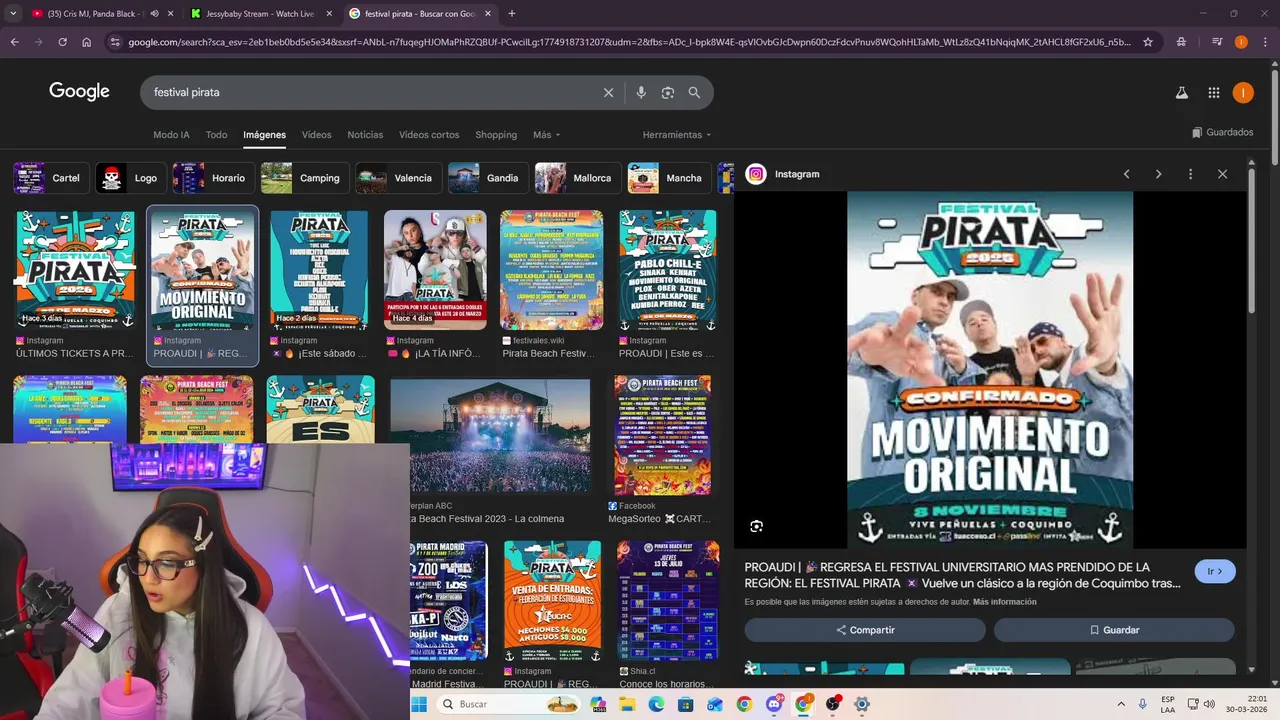Image resolution: width=1280 pixels, height=720 pixels.
Task: Open the preview panel more options menu
Action: [1190, 174]
